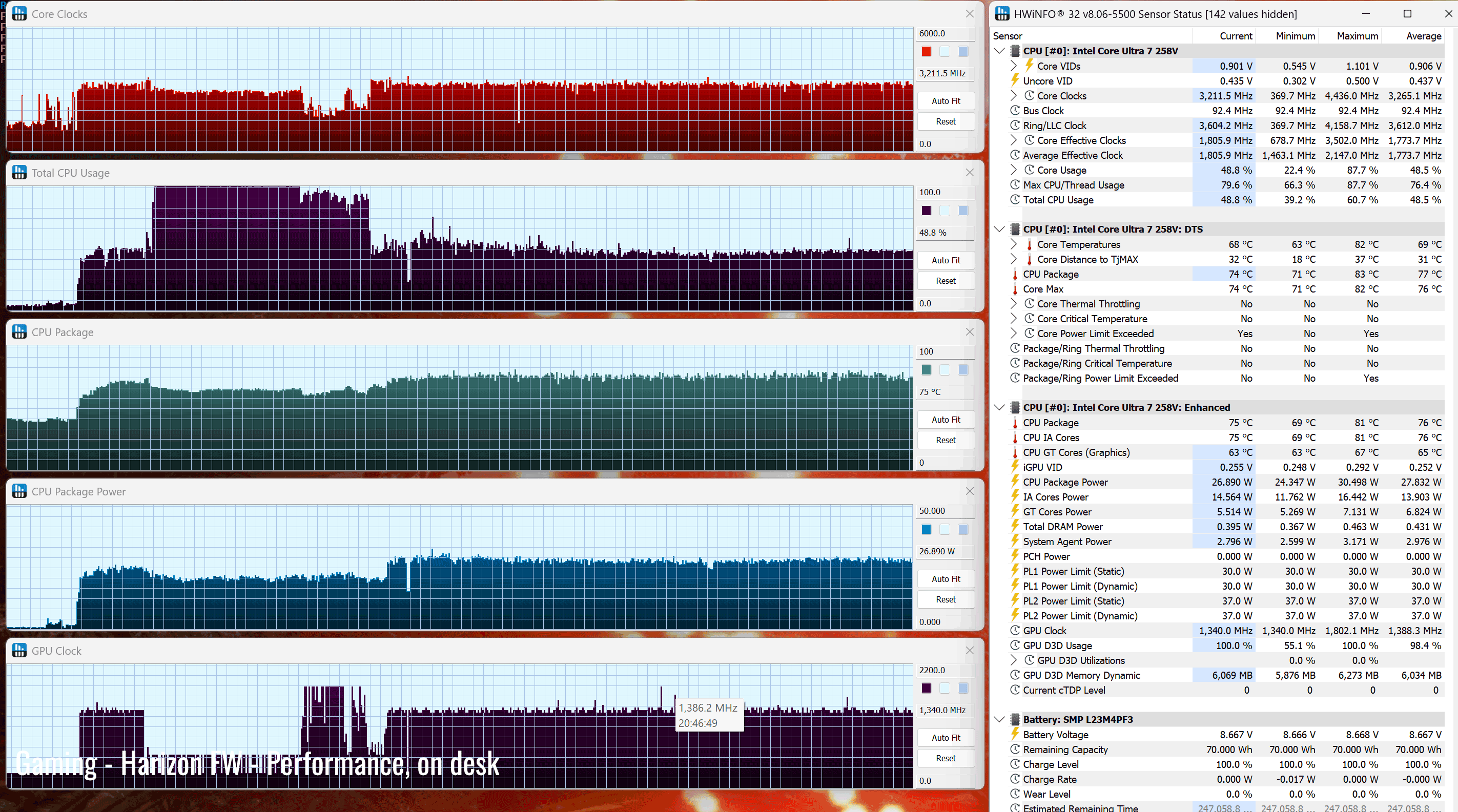Click the red color swatch in Core Clocks graph

coord(926,52)
